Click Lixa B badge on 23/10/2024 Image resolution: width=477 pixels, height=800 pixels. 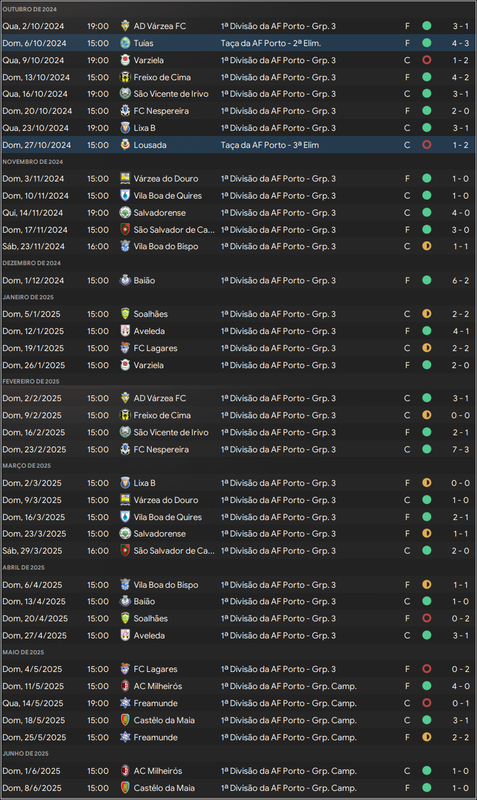(x=125, y=128)
